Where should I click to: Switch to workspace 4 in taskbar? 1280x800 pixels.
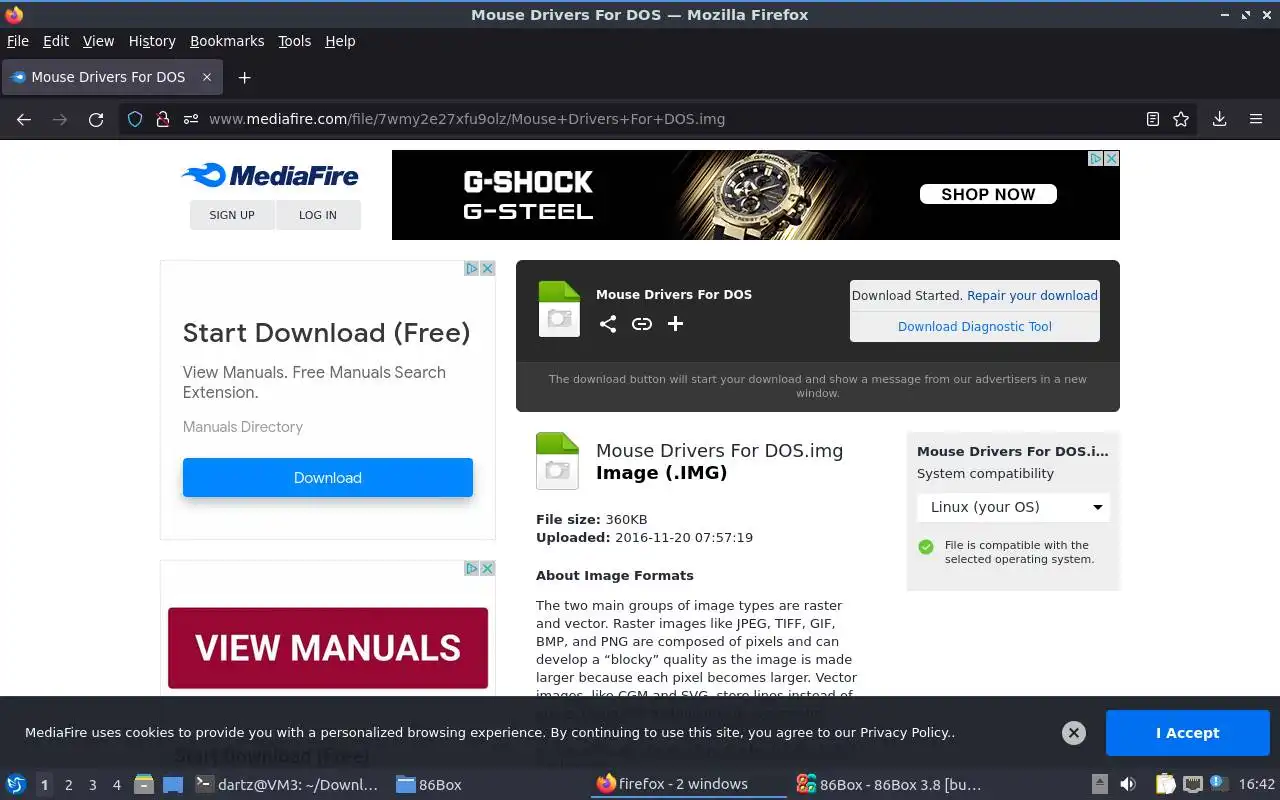(x=117, y=785)
